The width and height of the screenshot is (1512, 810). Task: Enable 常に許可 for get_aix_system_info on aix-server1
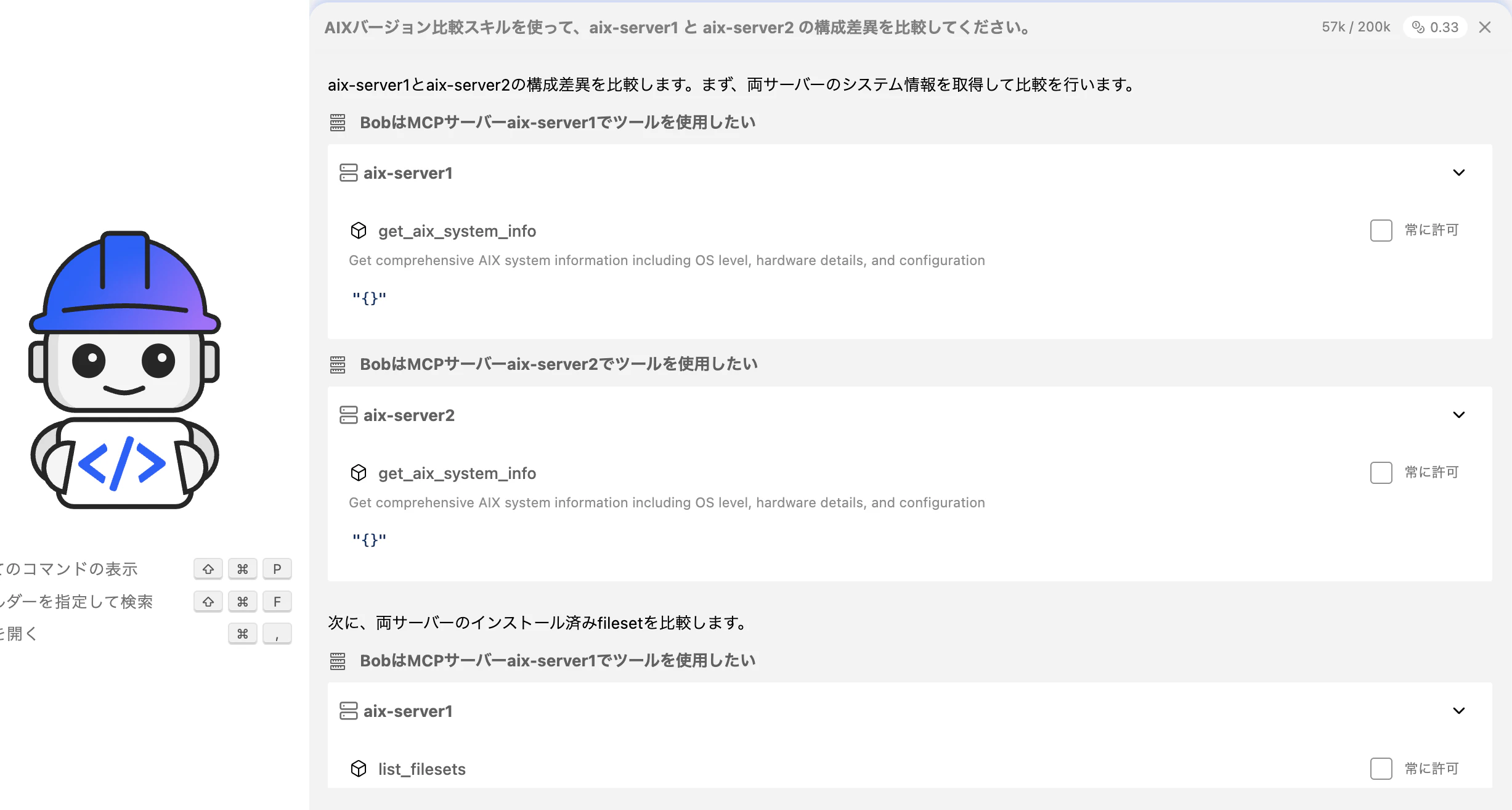[1381, 231]
